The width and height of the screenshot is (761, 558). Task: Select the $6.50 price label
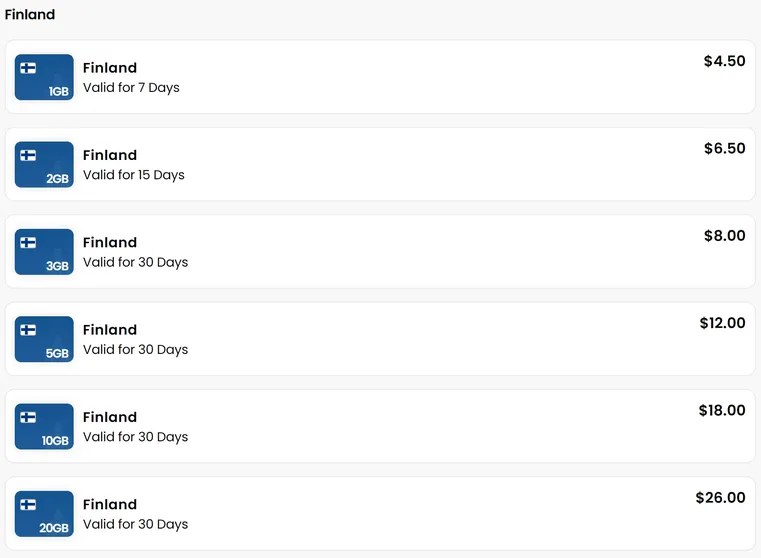724,148
